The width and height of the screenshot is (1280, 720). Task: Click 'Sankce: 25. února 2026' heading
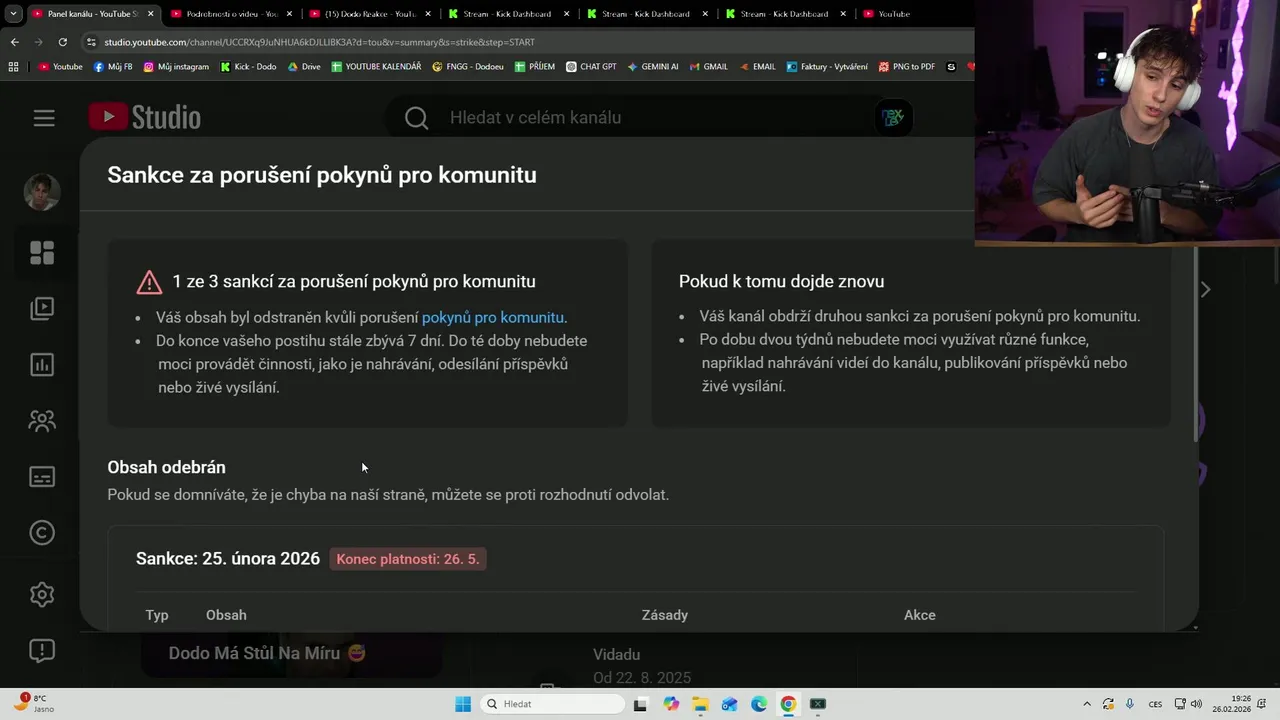(x=228, y=559)
